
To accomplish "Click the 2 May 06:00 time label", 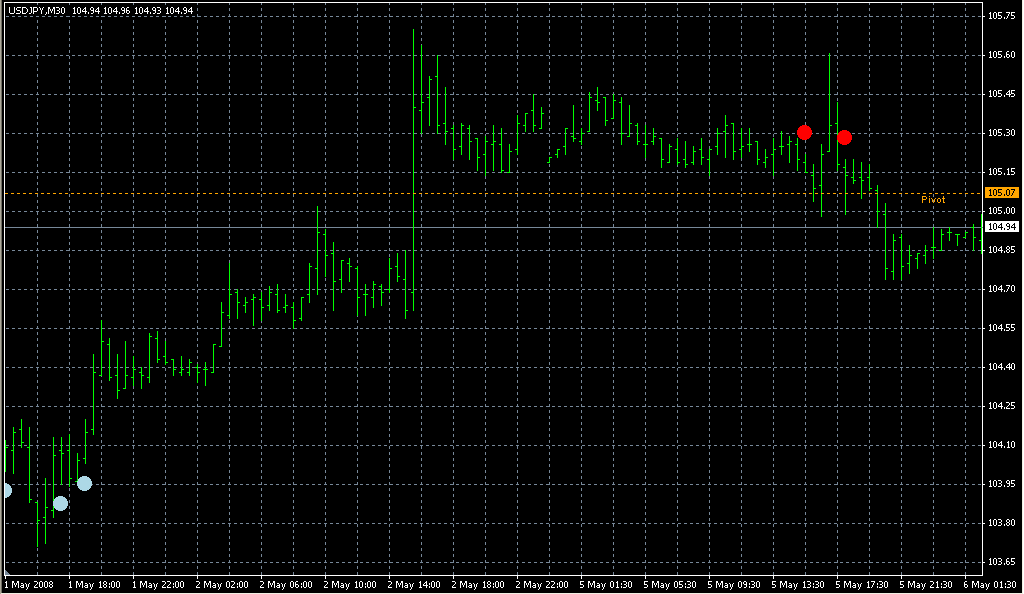I will [286, 585].
